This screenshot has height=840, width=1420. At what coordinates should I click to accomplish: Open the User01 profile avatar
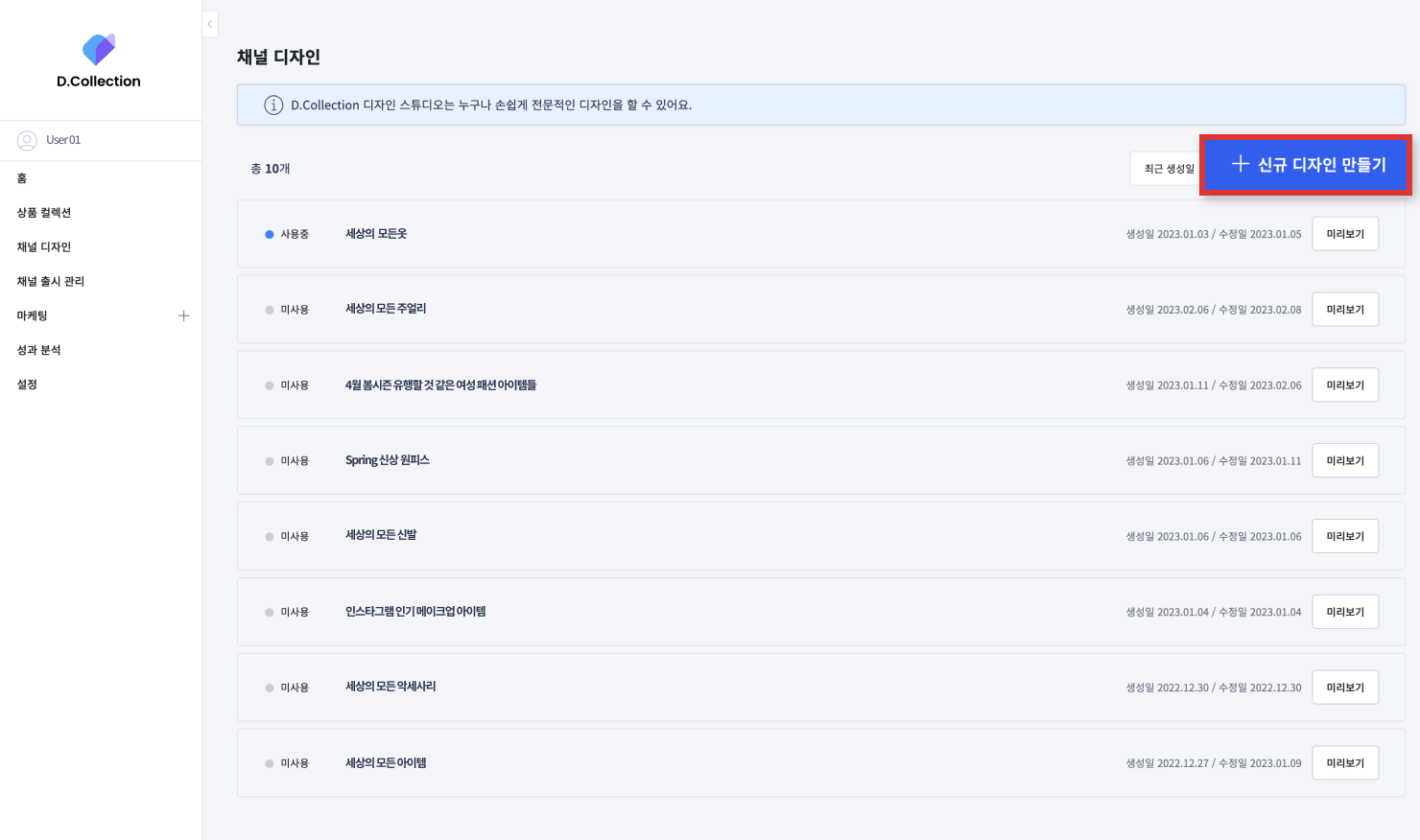pyautogui.click(x=27, y=140)
